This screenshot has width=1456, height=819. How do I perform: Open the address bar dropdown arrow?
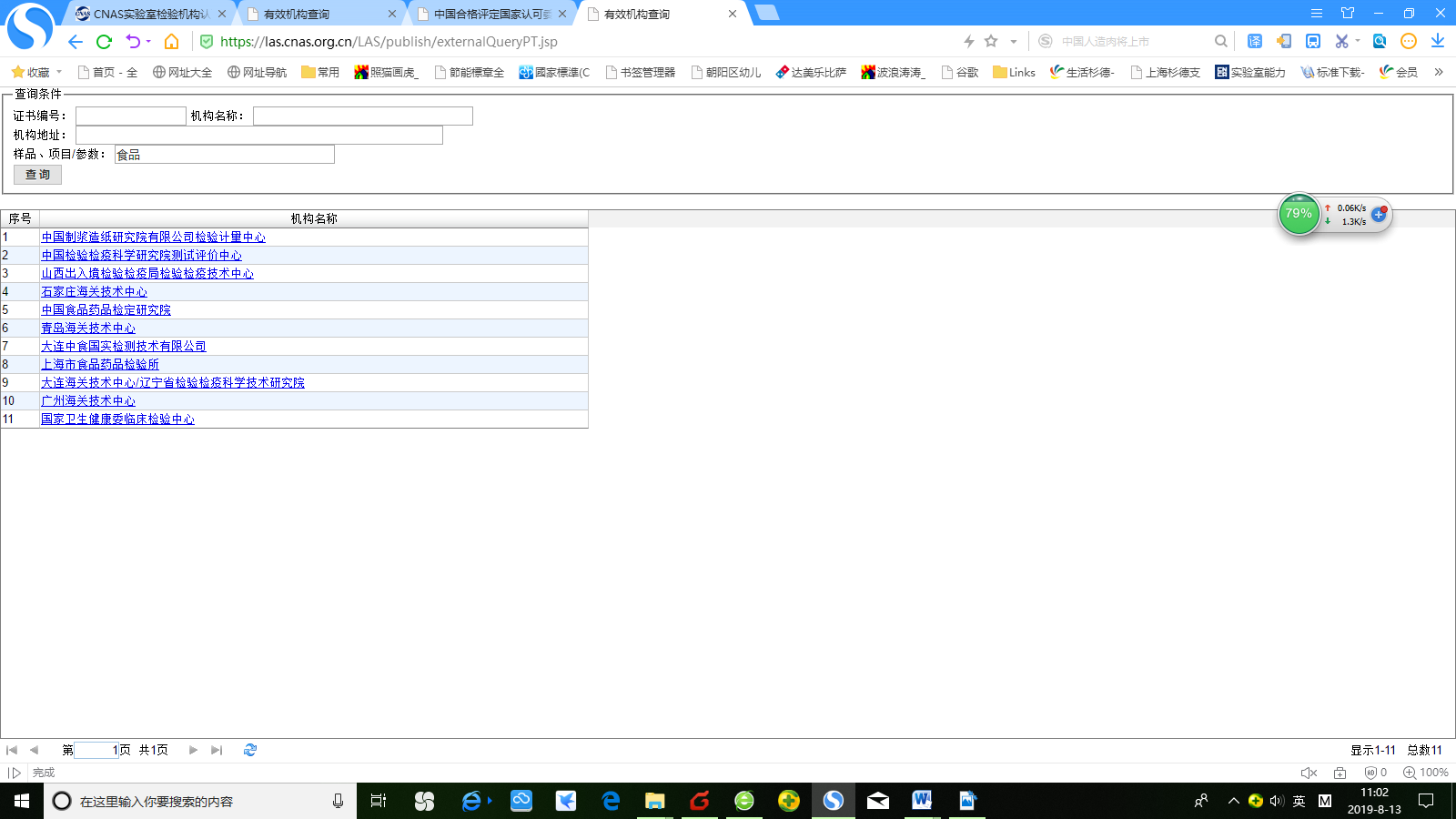[1013, 42]
